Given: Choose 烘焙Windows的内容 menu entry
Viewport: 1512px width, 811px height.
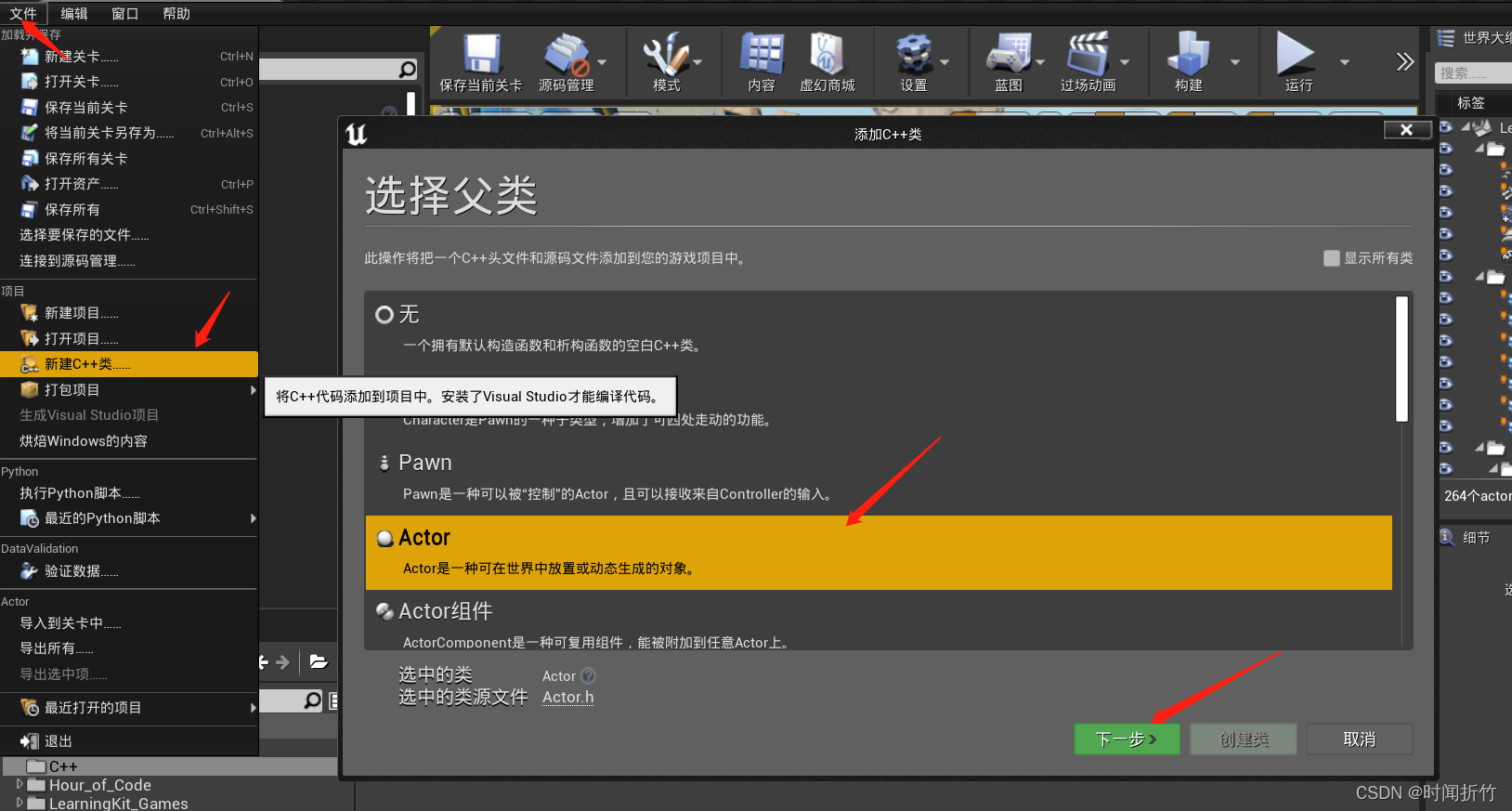Looking at the screenshot, I should pyautogui.click(x=129, y=441).
